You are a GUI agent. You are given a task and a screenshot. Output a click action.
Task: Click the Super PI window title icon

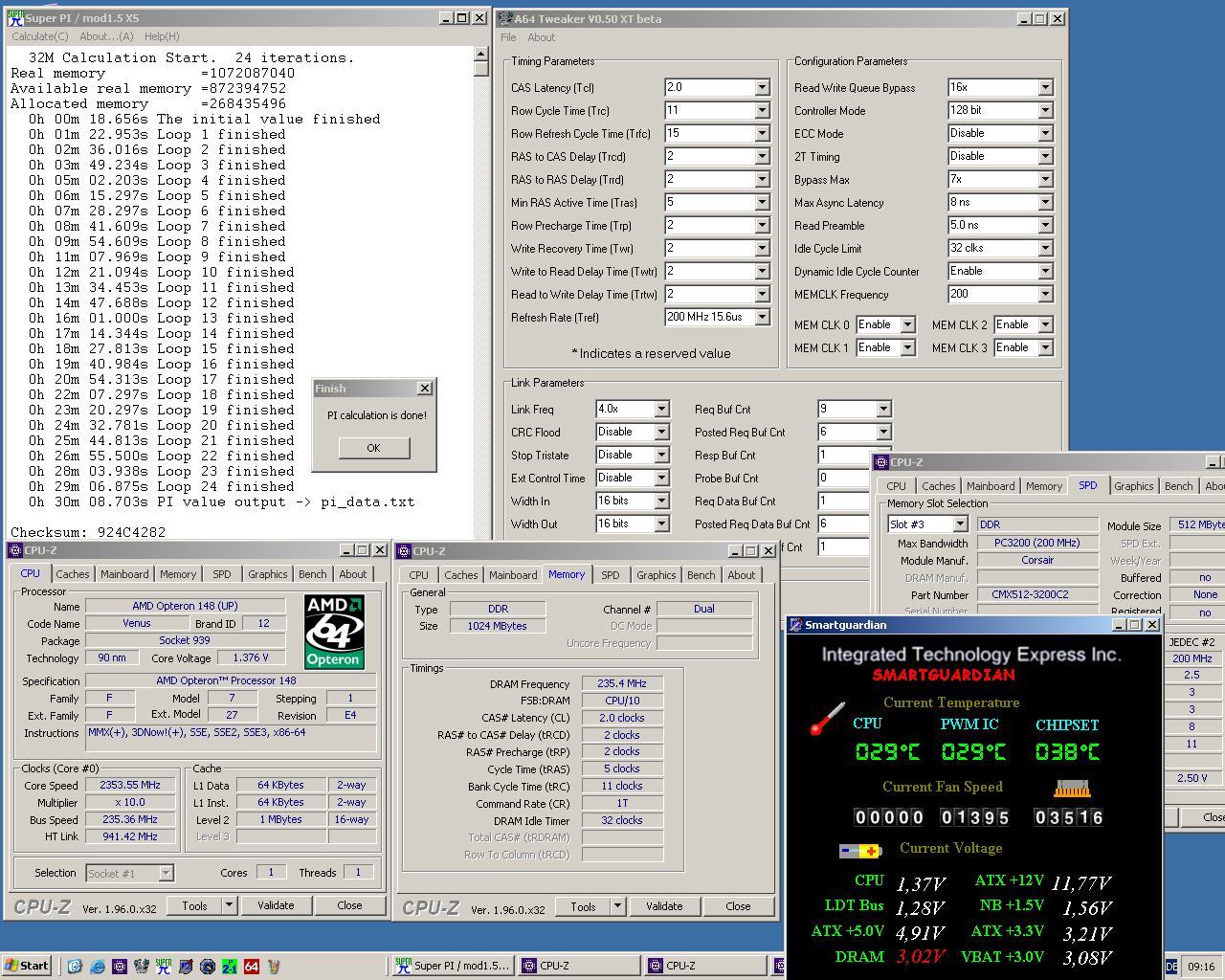[15, 18]
